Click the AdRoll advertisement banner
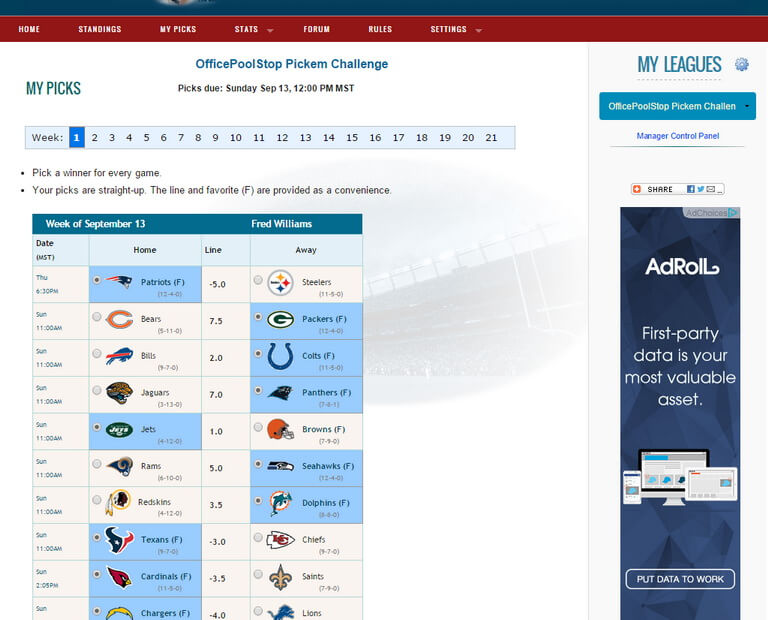The width and height of the screenshot is (768, 620). [680, 414]
